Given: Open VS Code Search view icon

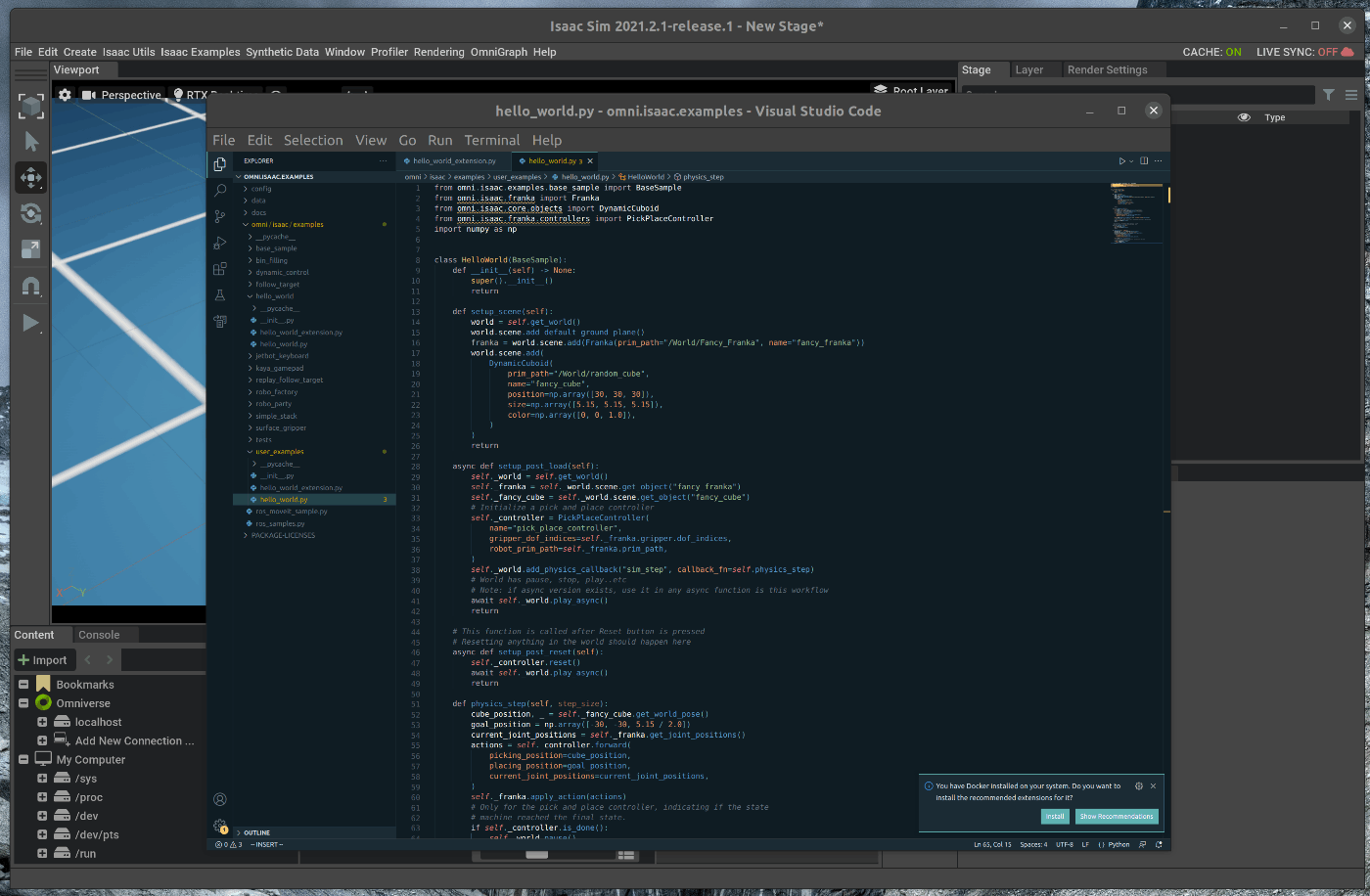Looking at the screenshot, I should (x=220, y=191).
